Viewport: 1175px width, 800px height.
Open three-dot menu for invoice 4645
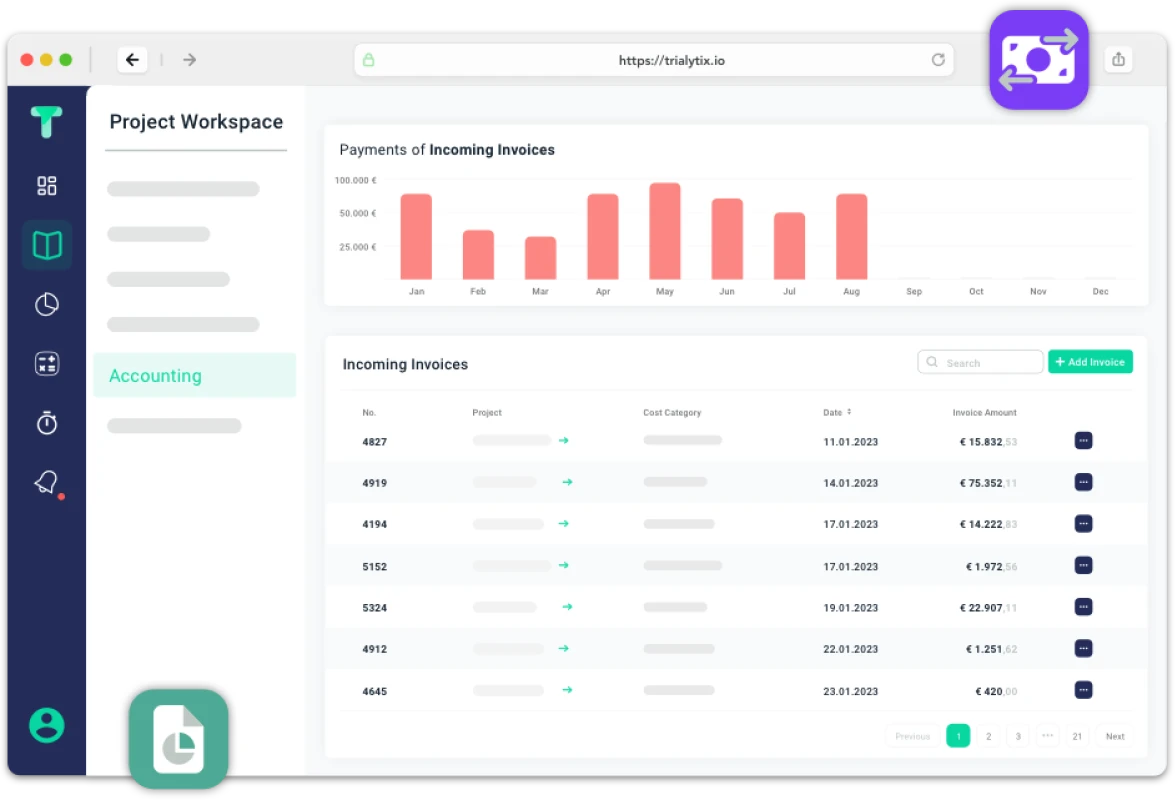[1083, 690]
